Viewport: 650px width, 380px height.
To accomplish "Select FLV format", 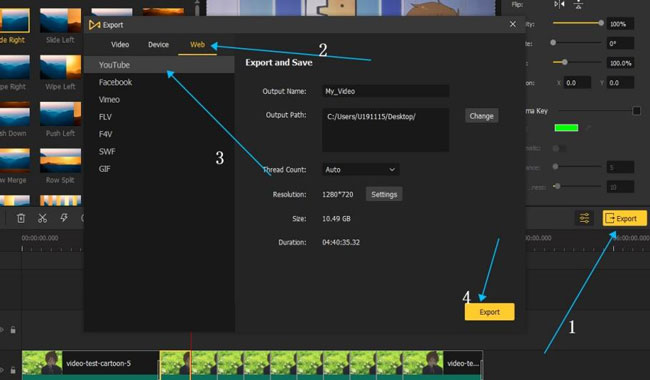I will click(159, 117).
